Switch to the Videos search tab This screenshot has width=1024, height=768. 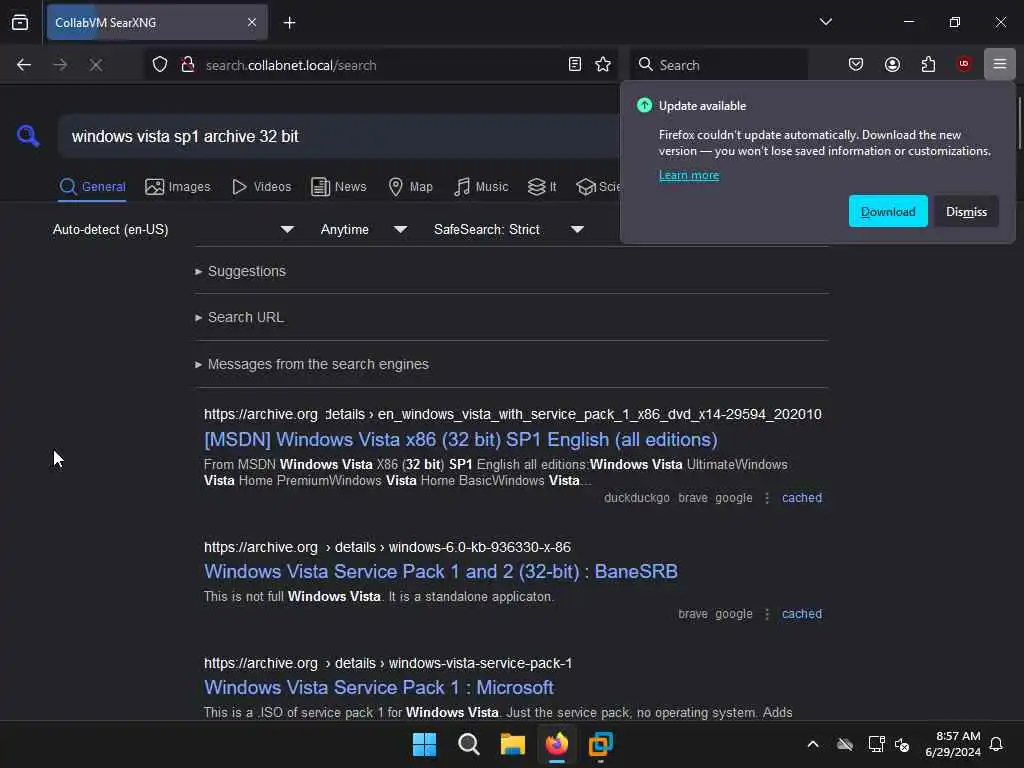pos(261,187)
